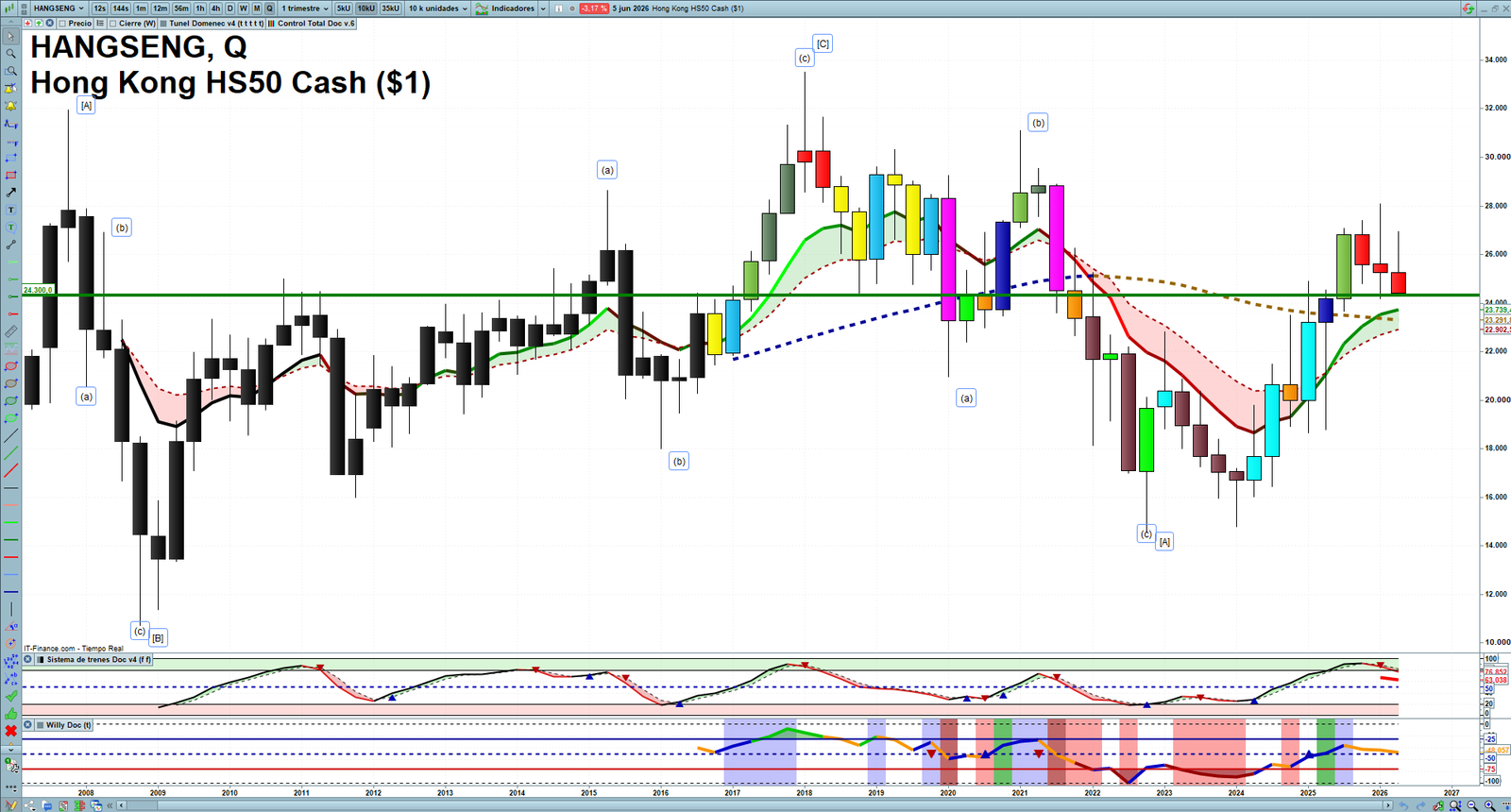
Task: Switch to D daily timeframe
Action: pyautogui.click(x=229, y=8)
